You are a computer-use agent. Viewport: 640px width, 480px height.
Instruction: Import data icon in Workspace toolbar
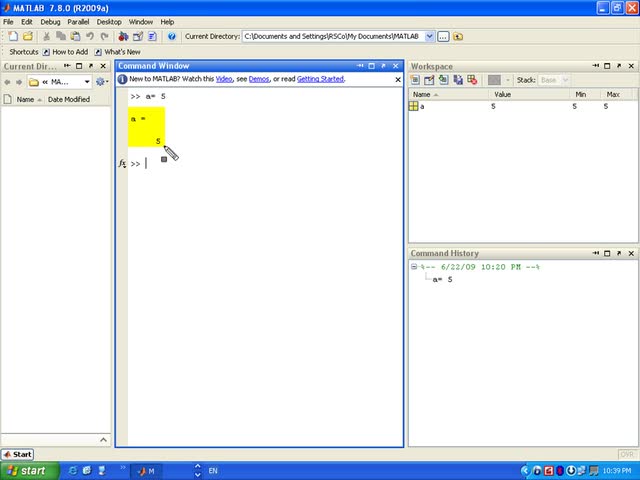(444, 80)
